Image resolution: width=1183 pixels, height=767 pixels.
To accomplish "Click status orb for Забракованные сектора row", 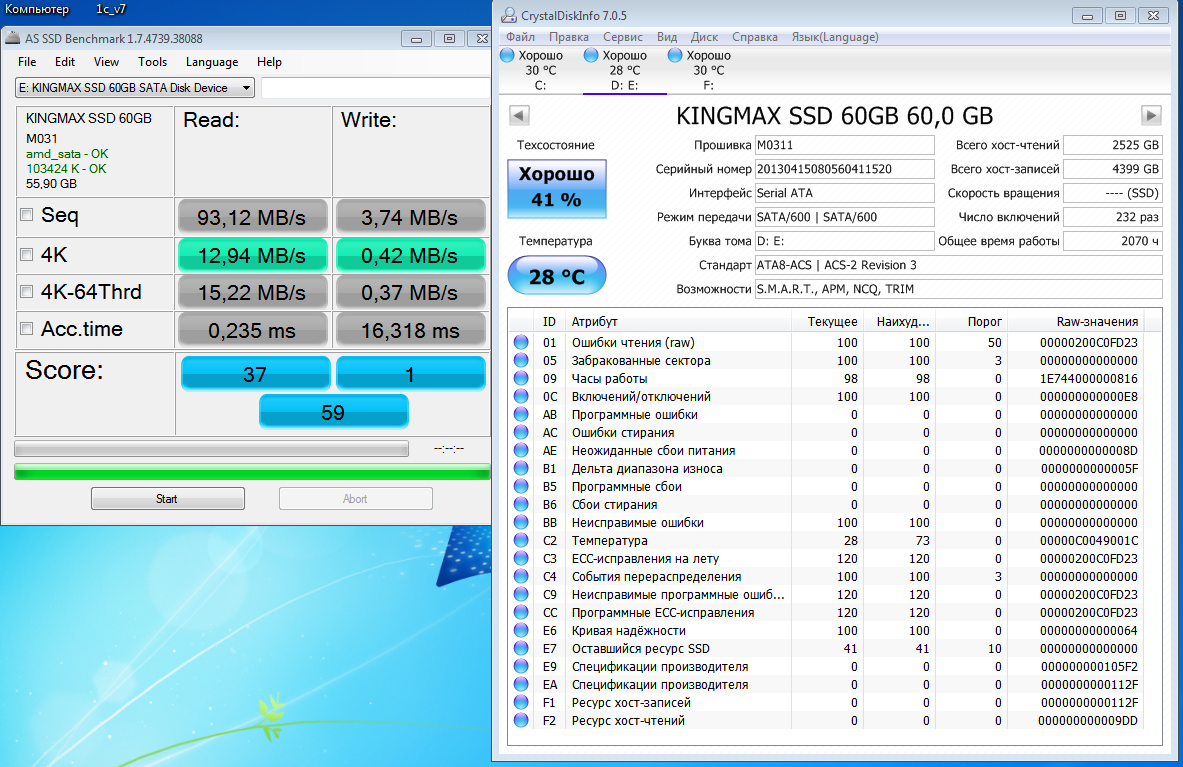I will pos(521,361).
